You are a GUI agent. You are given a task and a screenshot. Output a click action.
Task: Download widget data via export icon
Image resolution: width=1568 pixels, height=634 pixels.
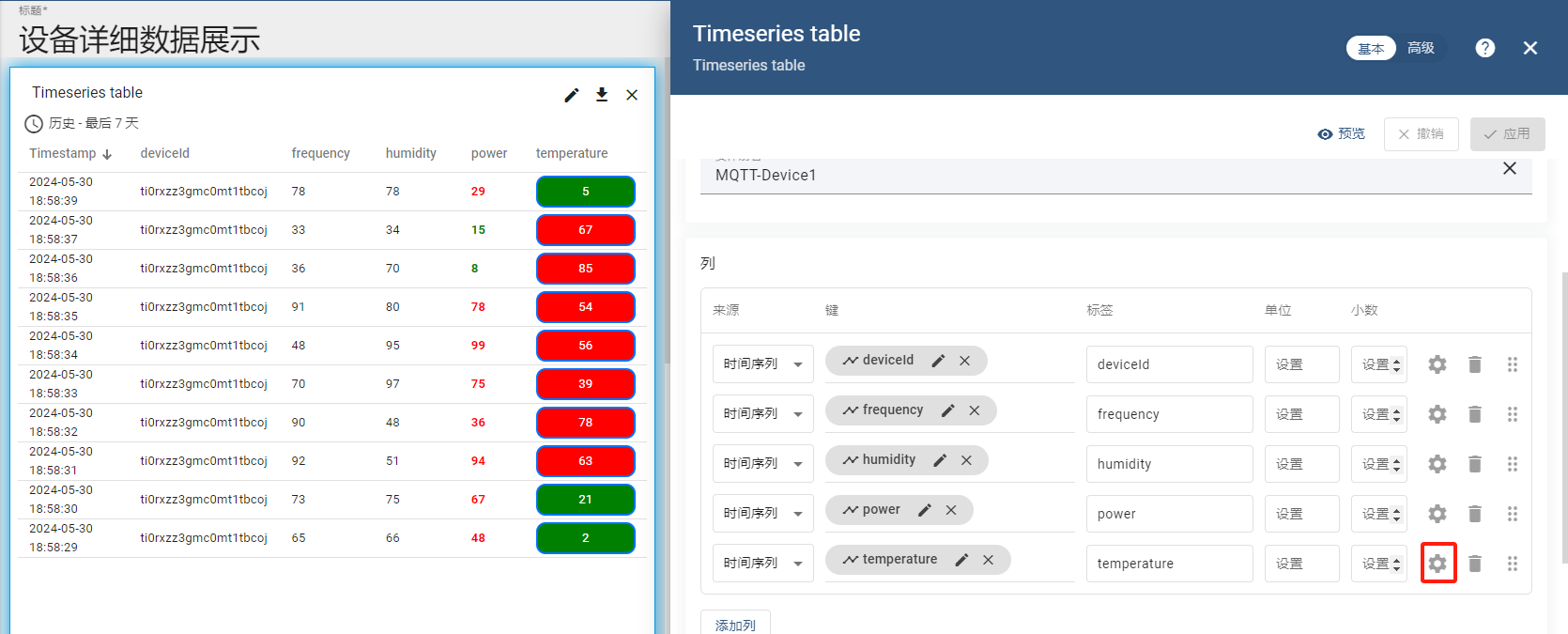tap(602, 95)
